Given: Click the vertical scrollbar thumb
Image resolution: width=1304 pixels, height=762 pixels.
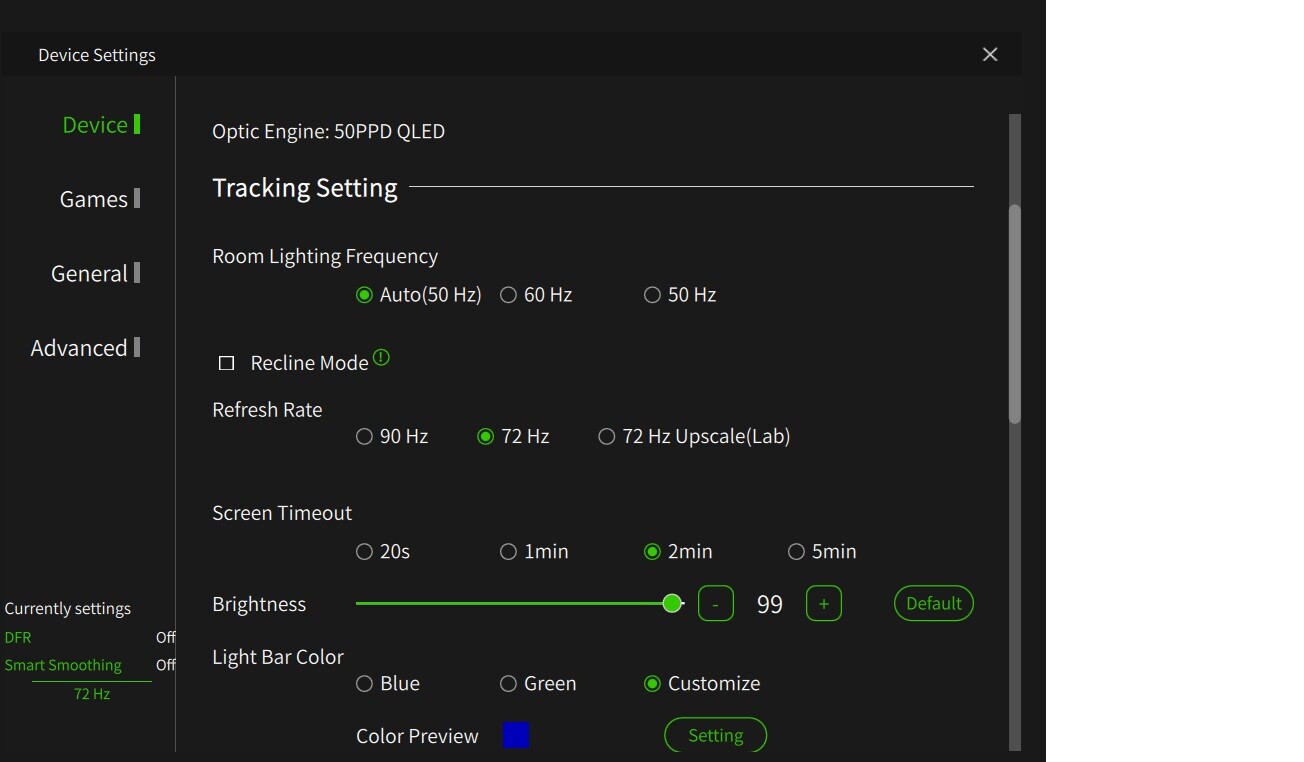Looking at the screenshot, I should [x=1015, y=314].
